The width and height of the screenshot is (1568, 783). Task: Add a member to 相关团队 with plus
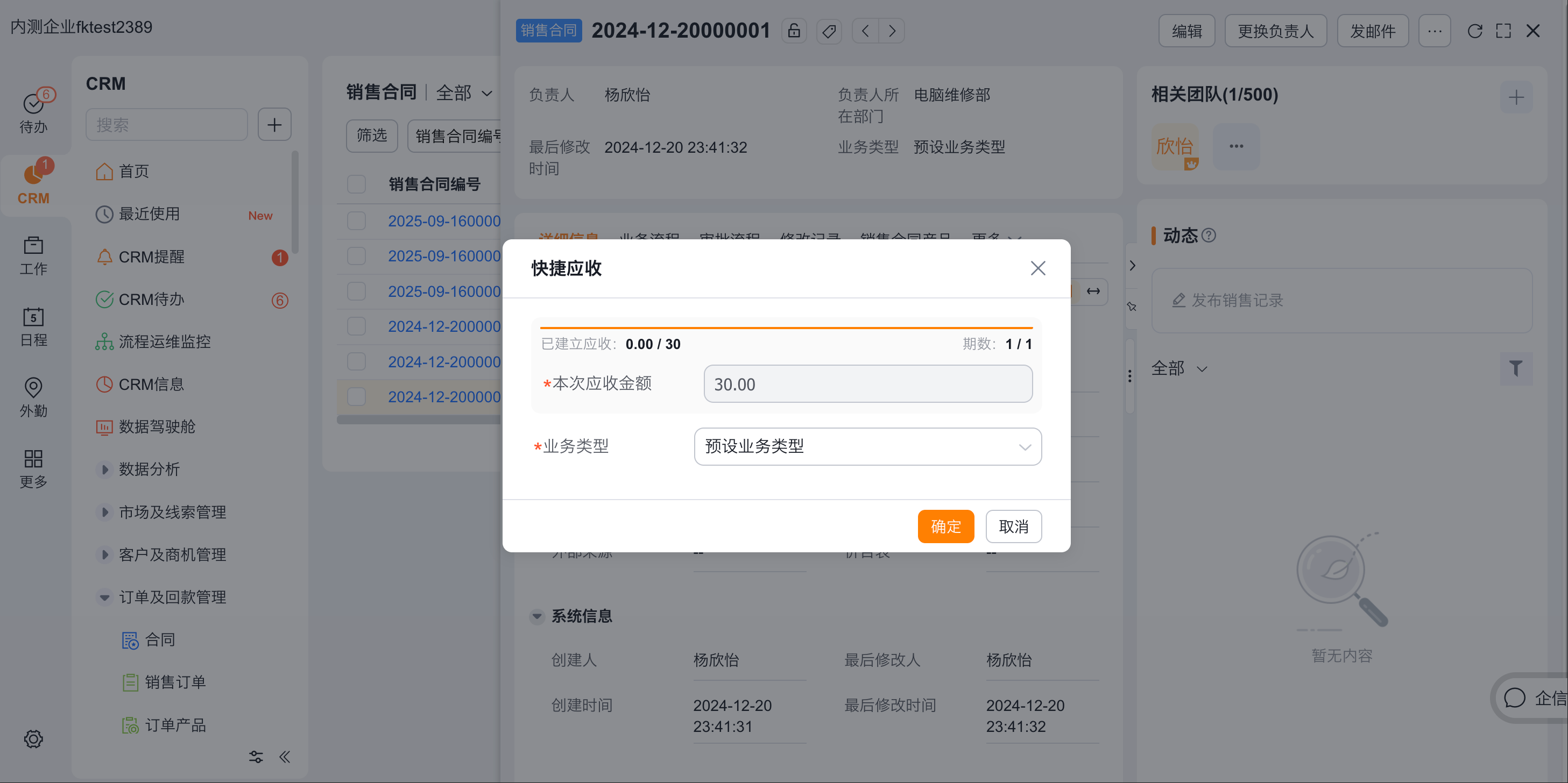tap(1516, 98)
